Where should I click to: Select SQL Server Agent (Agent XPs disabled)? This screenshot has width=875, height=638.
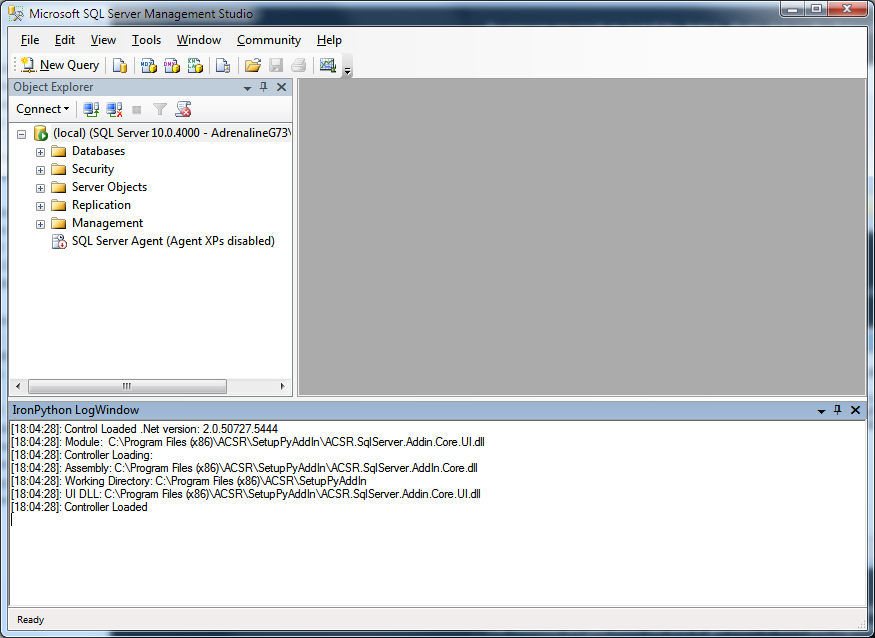[173, 241]
